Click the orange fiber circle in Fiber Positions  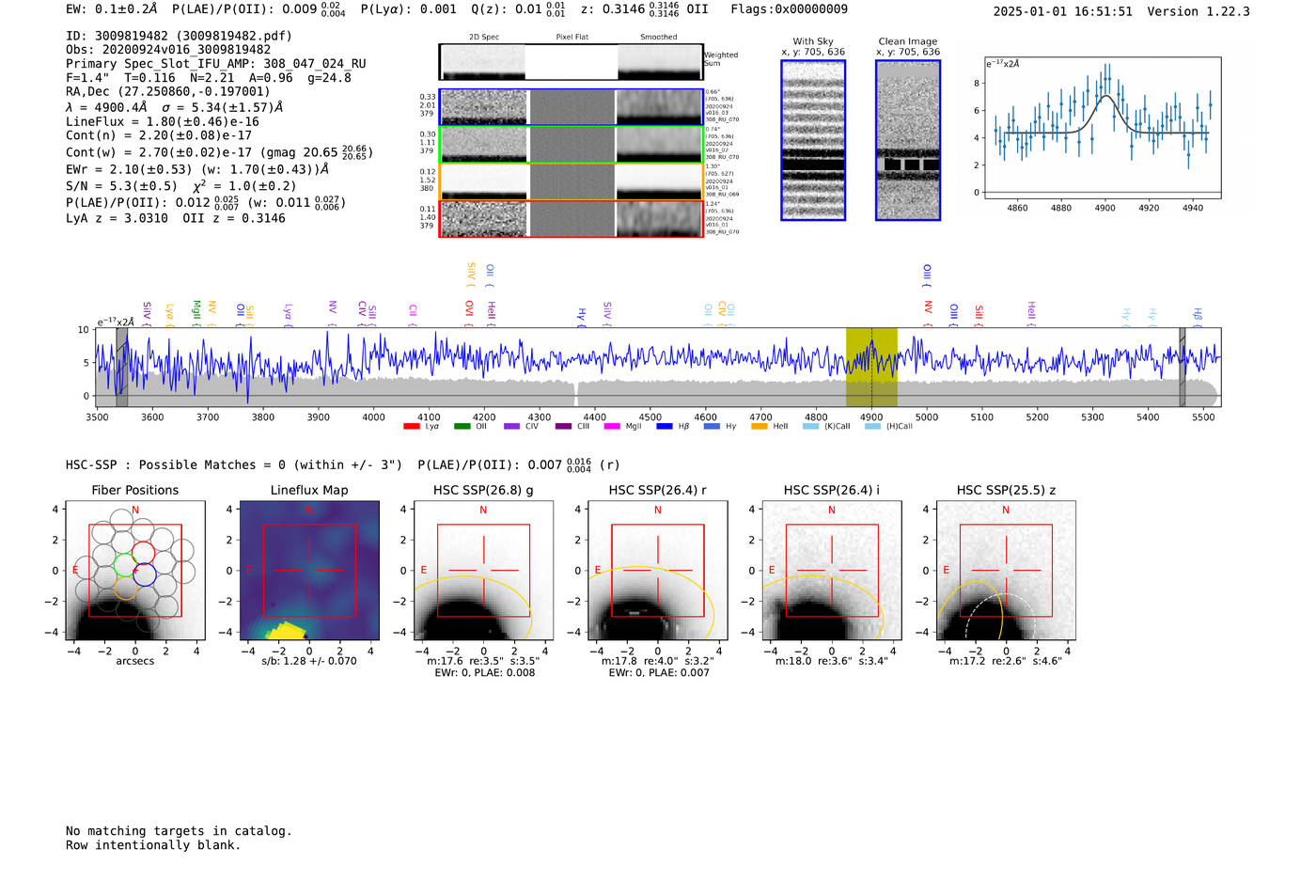tap(126, 589)
